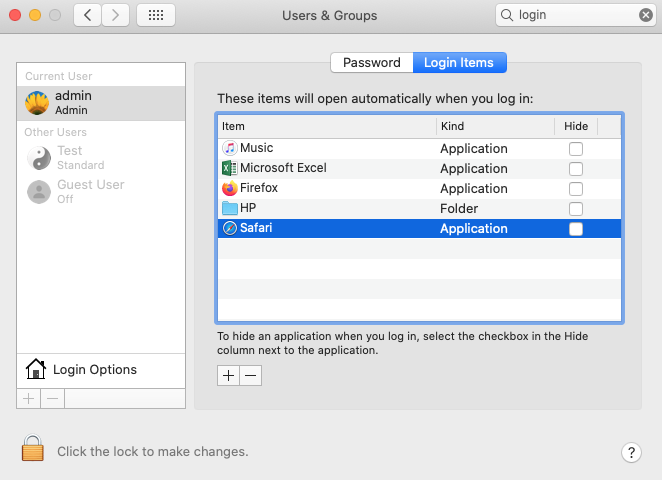Select the Login Items tab
Viewport: 662px width, 480px height.
(459, 62)
